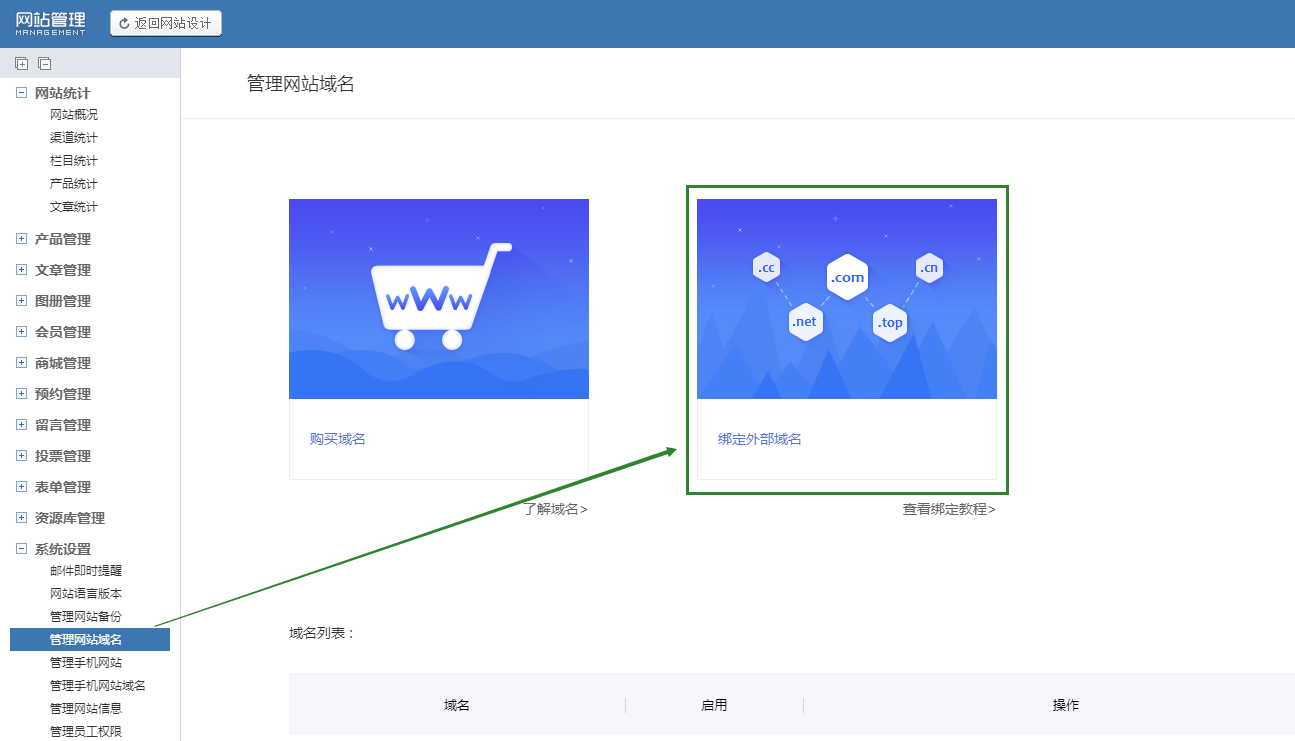Viewport: 1295px width, 741px height.
Task: View the 查看绑定教程 tutorial link
Action: pyautogui.click(x=948, y=509)
